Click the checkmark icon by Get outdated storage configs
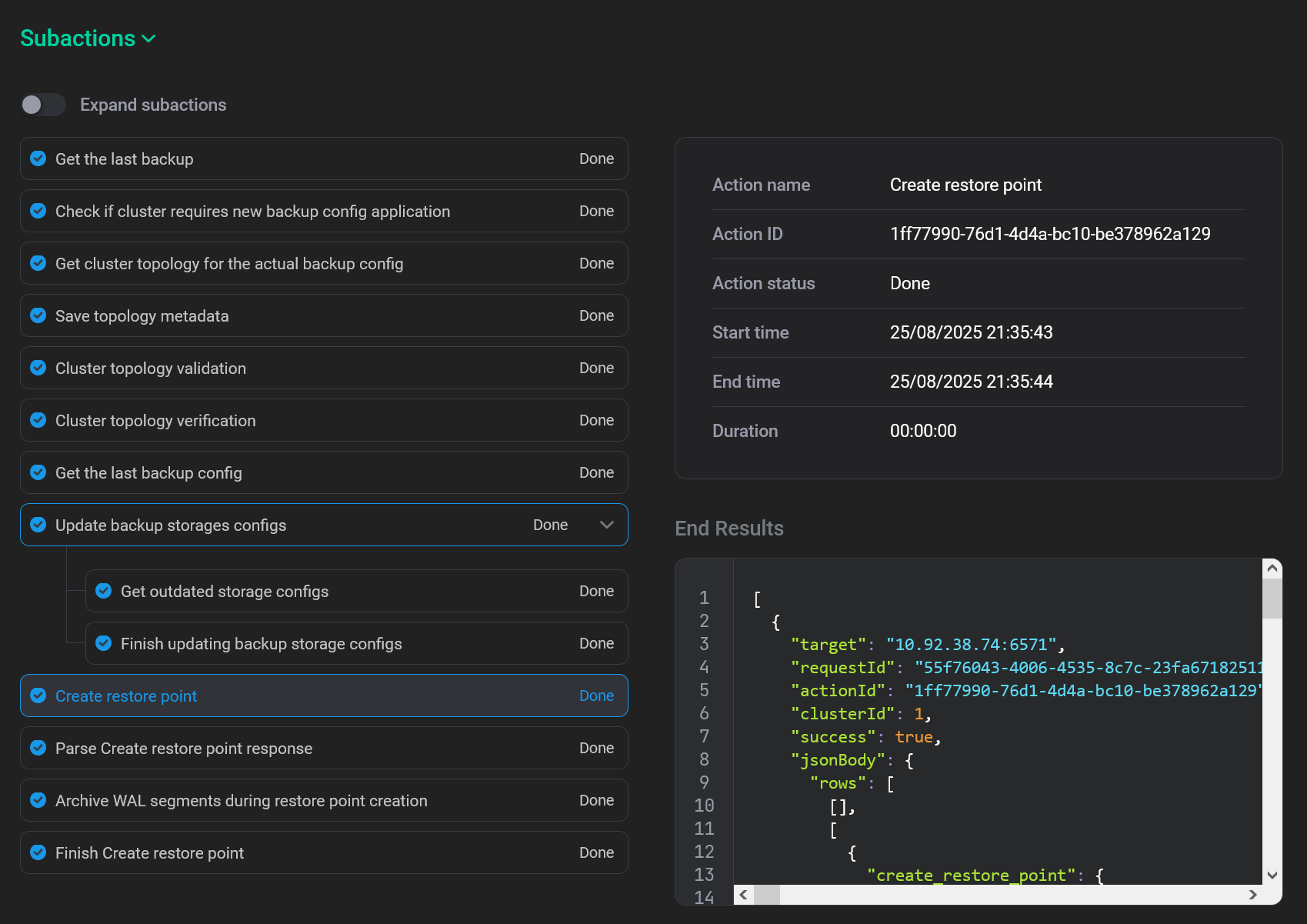The width and height of the screenshot is (1307, 924). click(103, 591)
